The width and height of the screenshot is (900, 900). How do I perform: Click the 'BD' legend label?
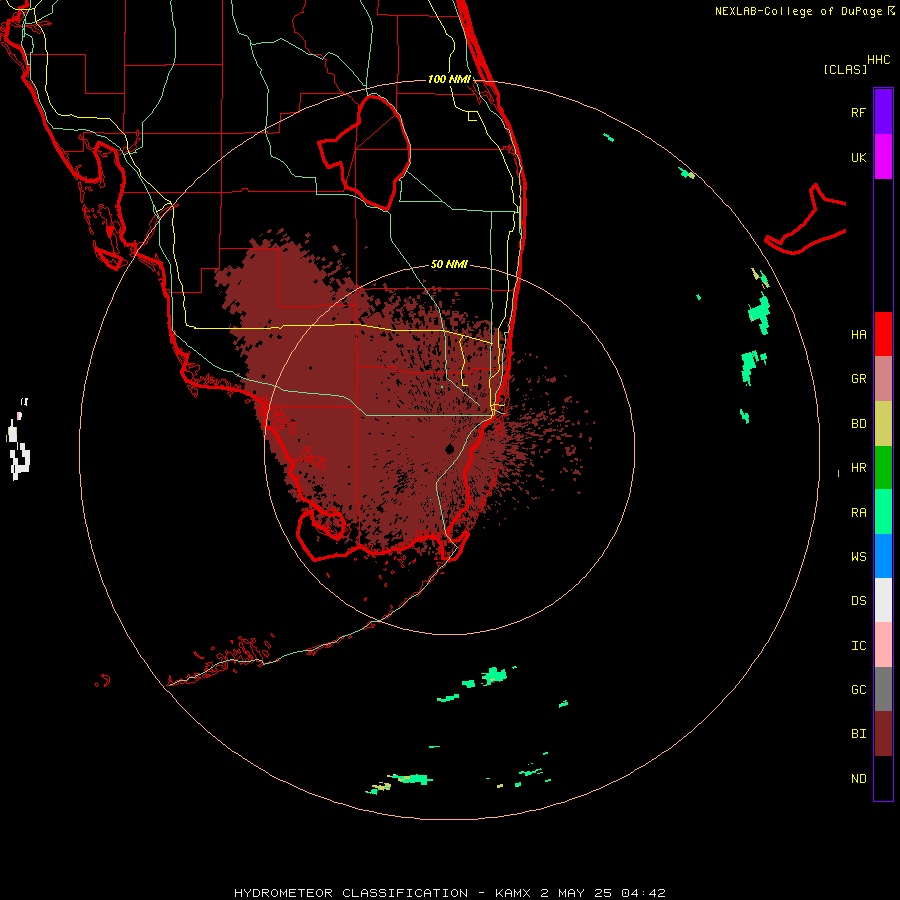click(x=859, y=424)
